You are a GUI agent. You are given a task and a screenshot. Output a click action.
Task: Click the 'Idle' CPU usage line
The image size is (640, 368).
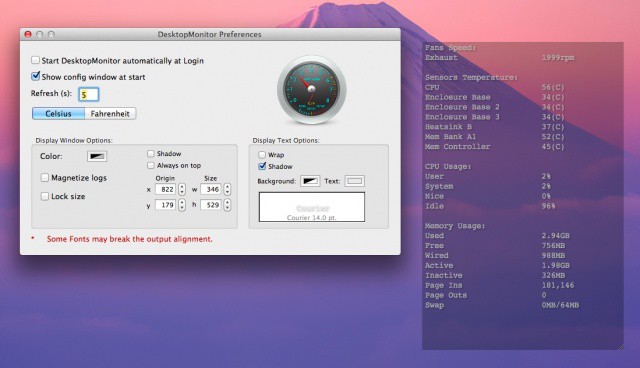490,206
